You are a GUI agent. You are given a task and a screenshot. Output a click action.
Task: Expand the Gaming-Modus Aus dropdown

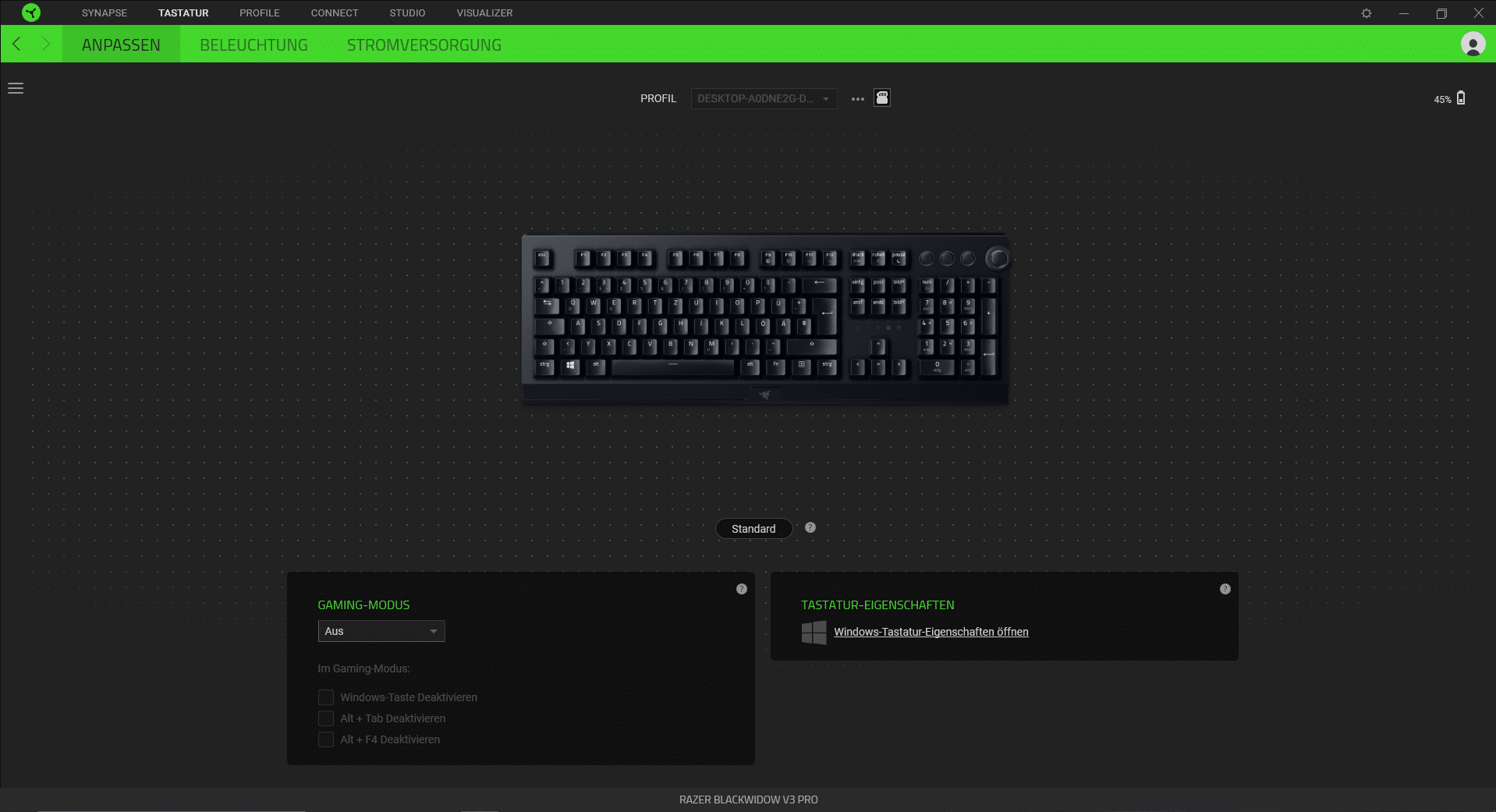(381, 631)
